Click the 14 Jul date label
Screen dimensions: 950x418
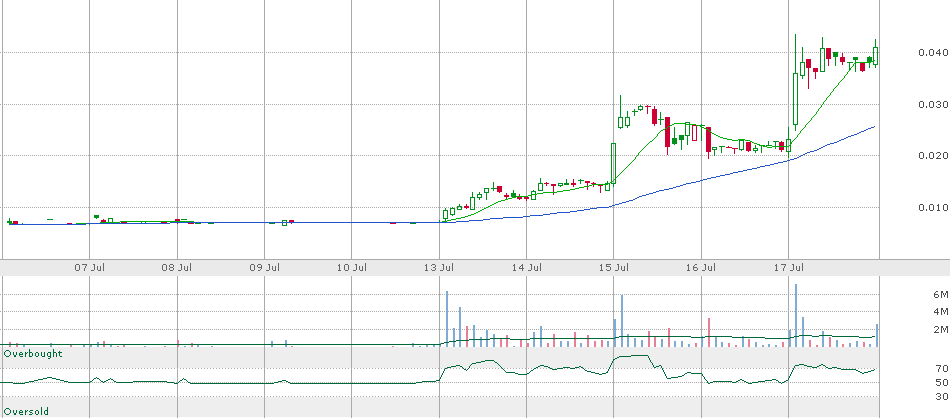(x=527, y=267)
